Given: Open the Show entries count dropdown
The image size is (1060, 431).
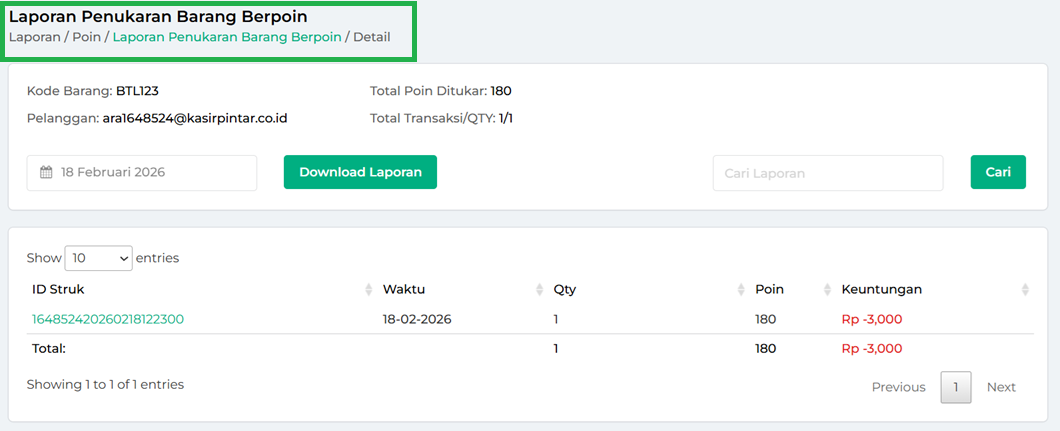Looking at the screenshot, I should click(x=98, y=258).
